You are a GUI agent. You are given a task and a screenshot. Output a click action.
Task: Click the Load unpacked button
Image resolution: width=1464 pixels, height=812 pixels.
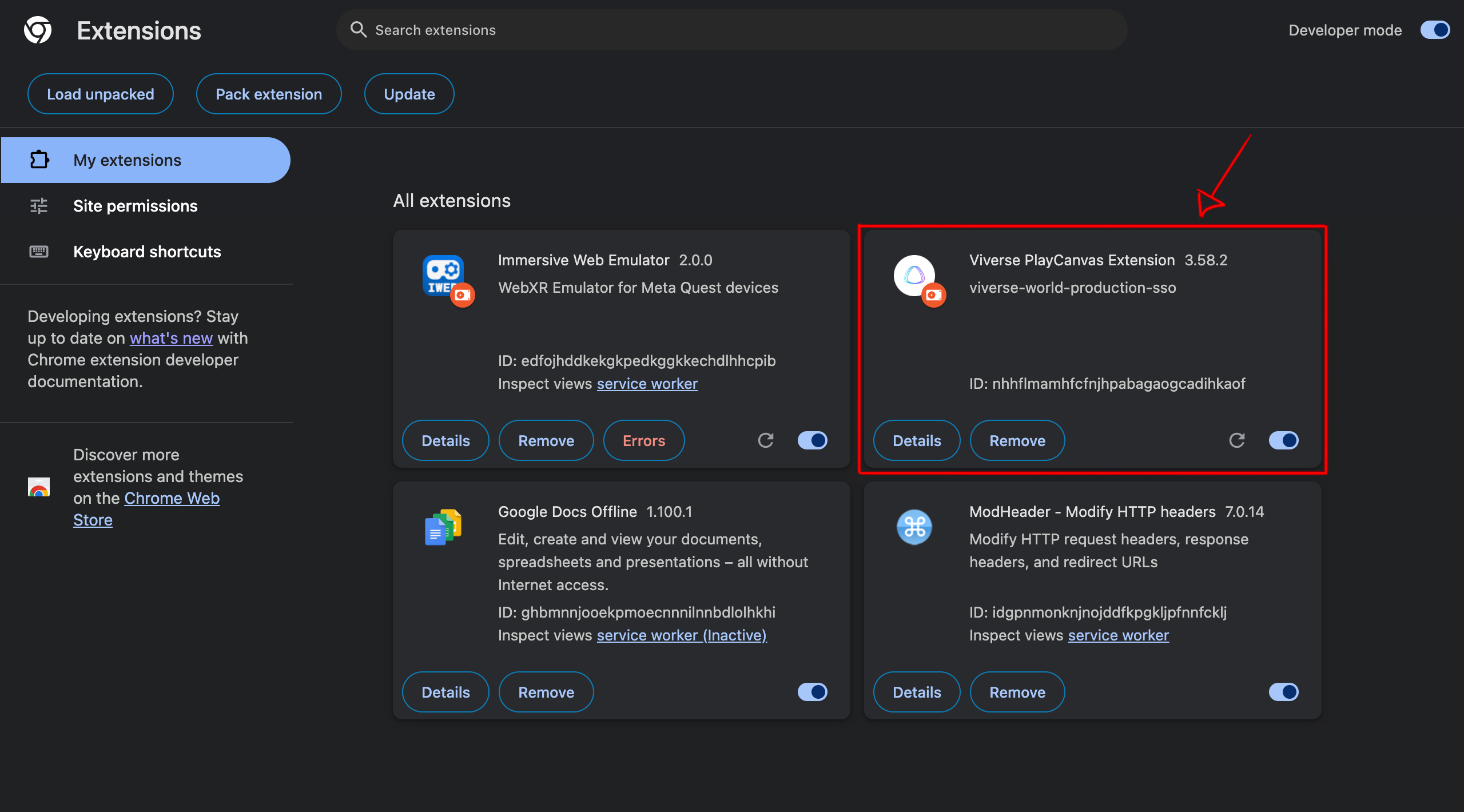101,94
